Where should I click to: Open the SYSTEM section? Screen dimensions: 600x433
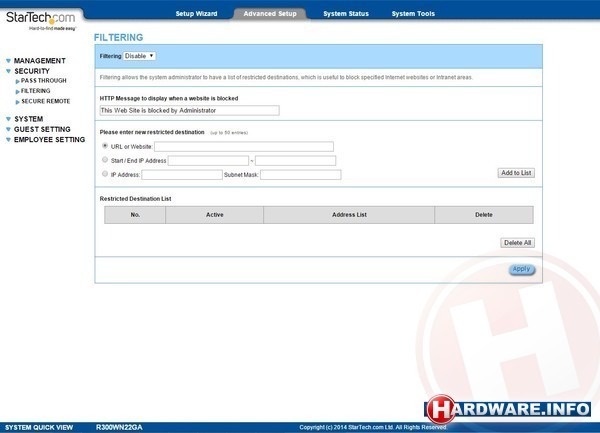click(29, 119)
